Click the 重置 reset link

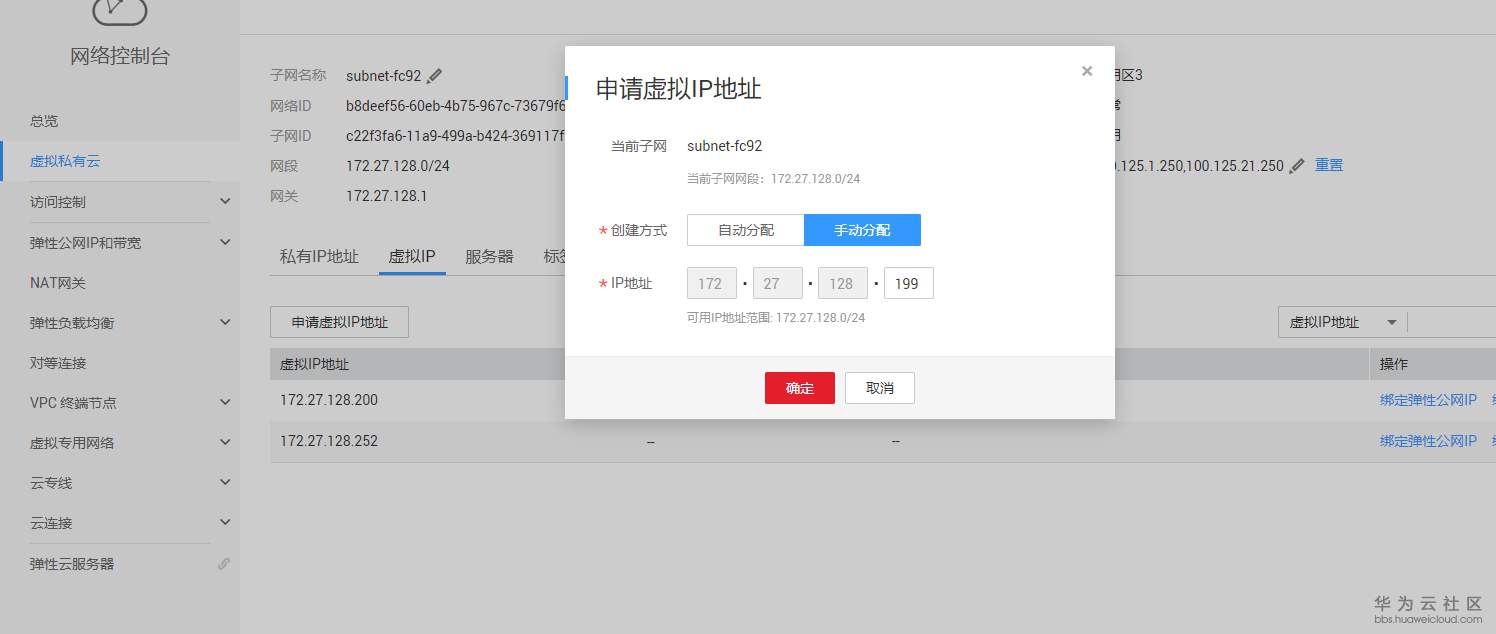(1329, 166)
